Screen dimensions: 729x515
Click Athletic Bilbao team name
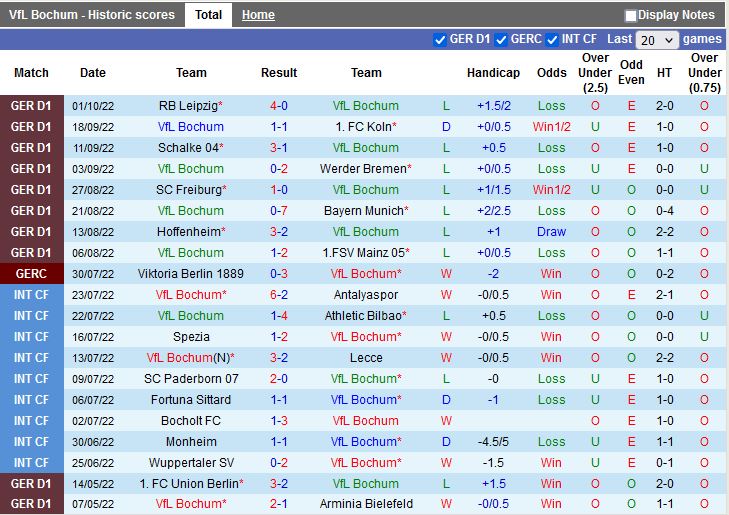pyautogui.click(x=363, y=316)
